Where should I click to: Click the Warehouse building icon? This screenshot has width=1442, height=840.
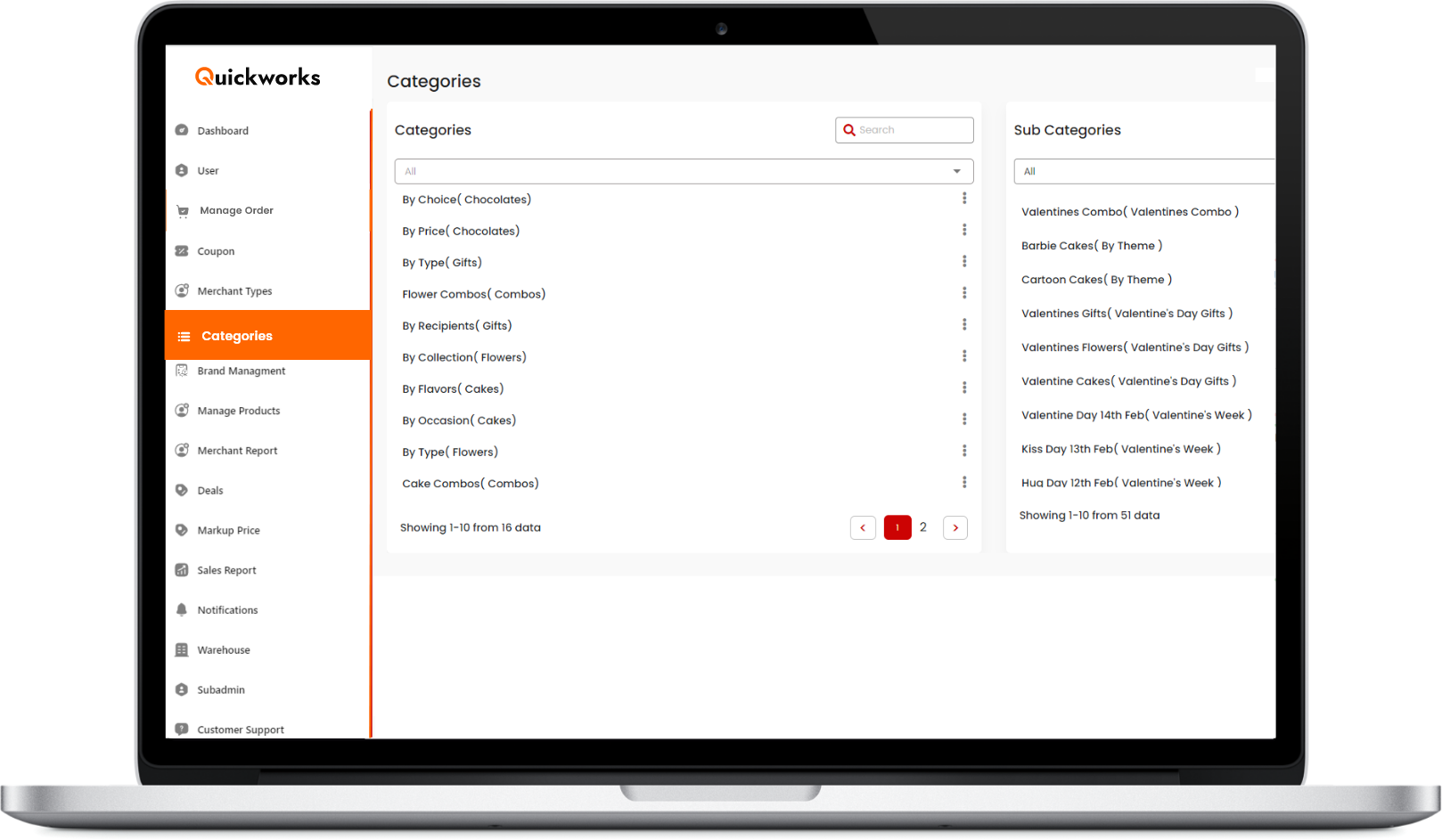coord(182,650)
